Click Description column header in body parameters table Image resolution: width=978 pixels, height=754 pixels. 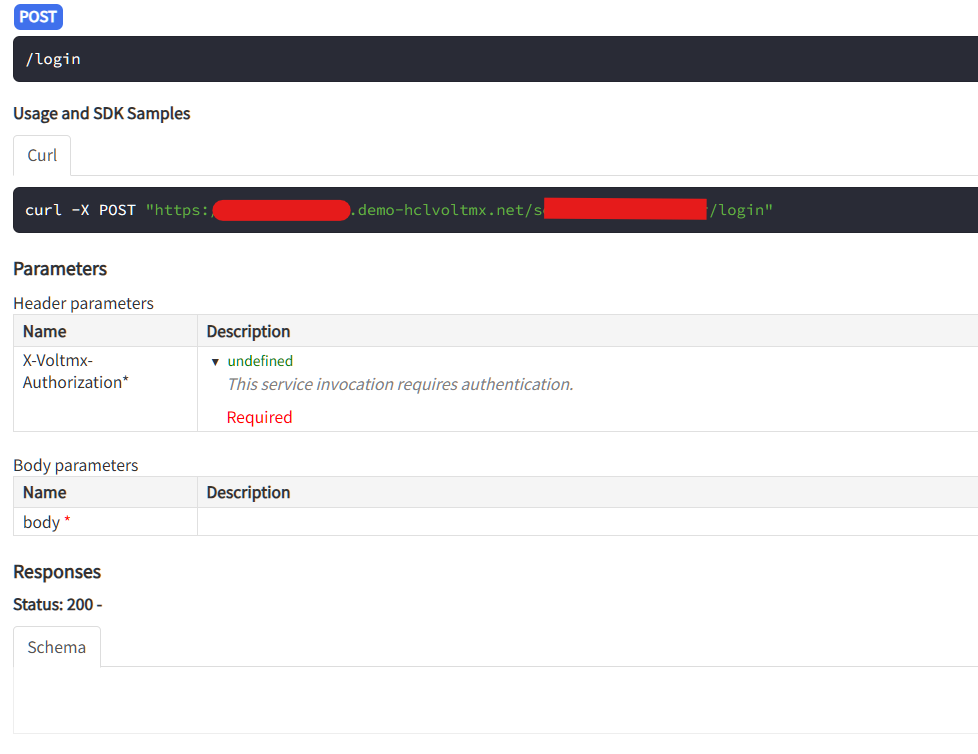point(248,492)
